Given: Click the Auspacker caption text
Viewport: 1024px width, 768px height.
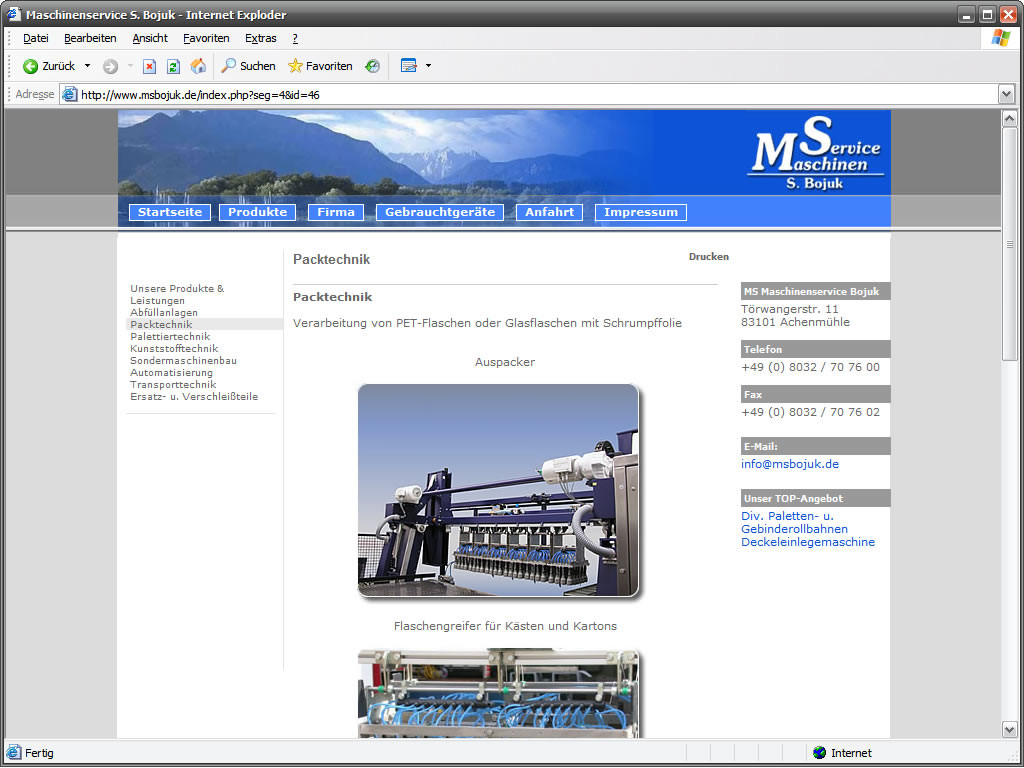Looking at the screenshot, I should pos(505,362).
